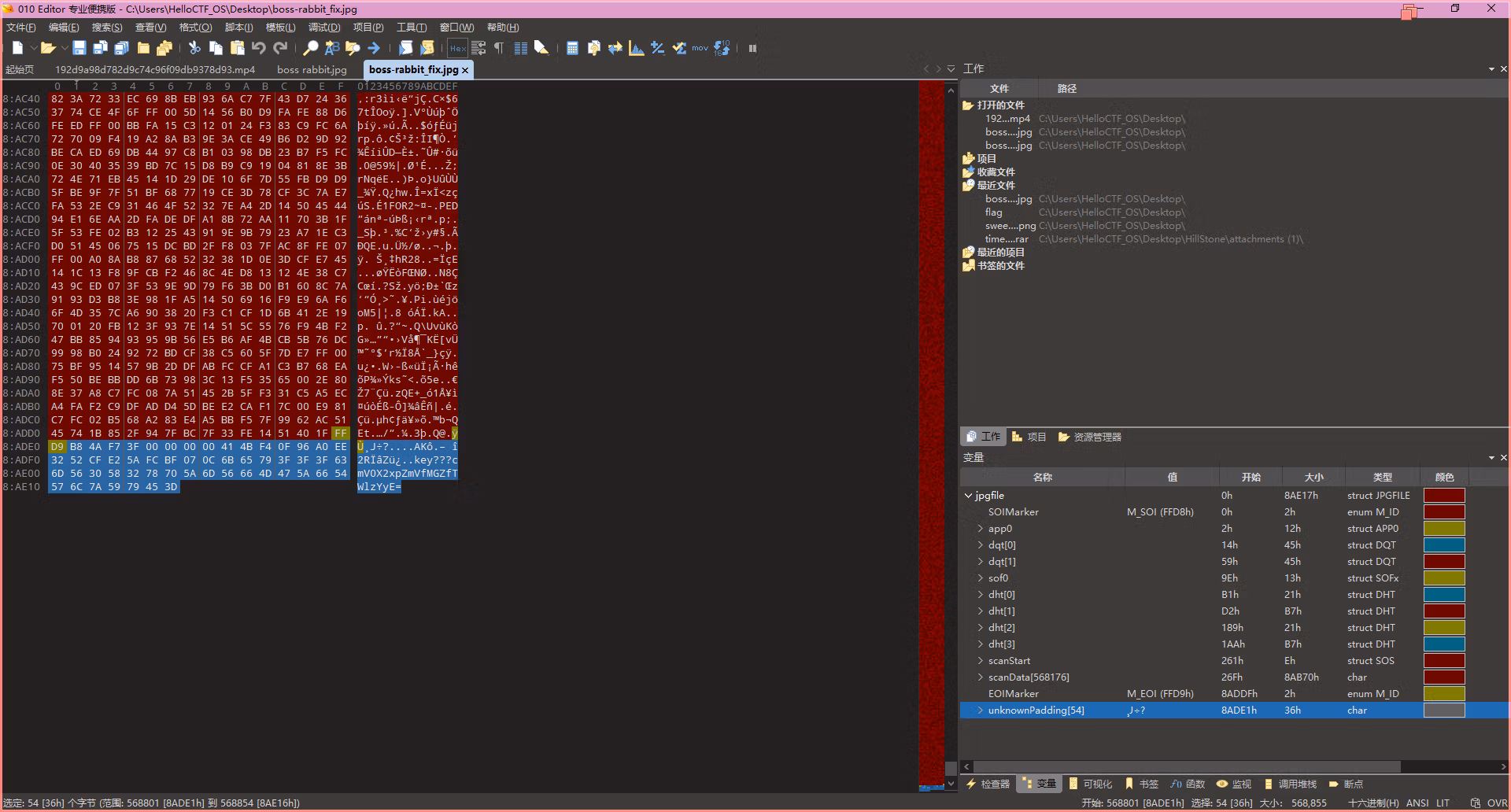Open the Histogram tool icon
The image size is (1511, 812).
[636, 48]
